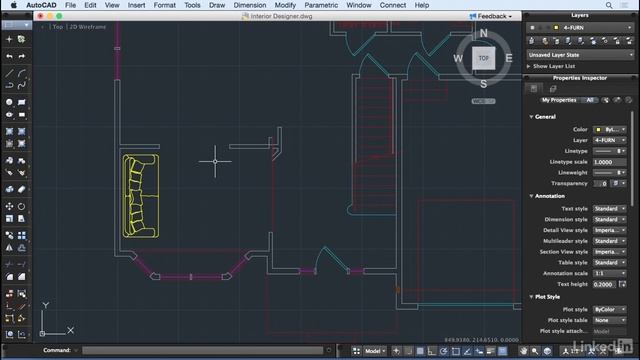Toggle Lineweight display in status bar
640x360 pixels.
(x=491, y=351)
